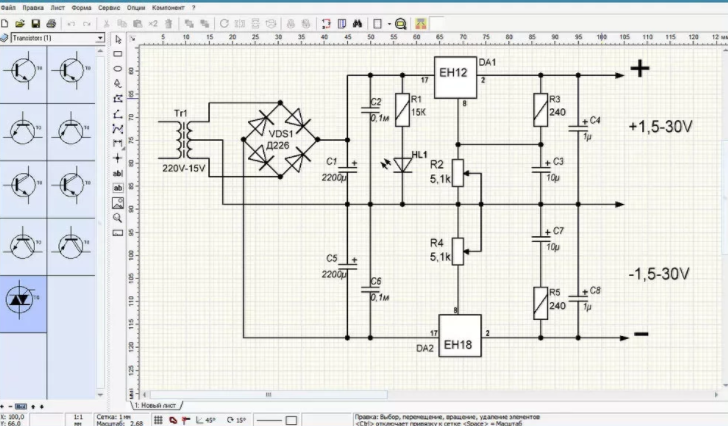Open the Форма menu
The height and width of the screenshot is (426, 728).
[x=81, y=7]
